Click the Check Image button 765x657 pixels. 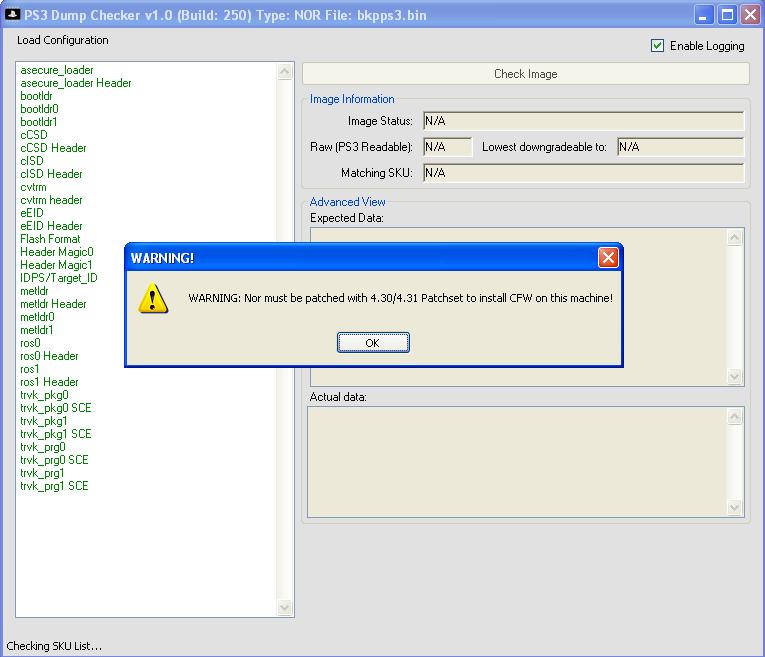click(525, 74)
